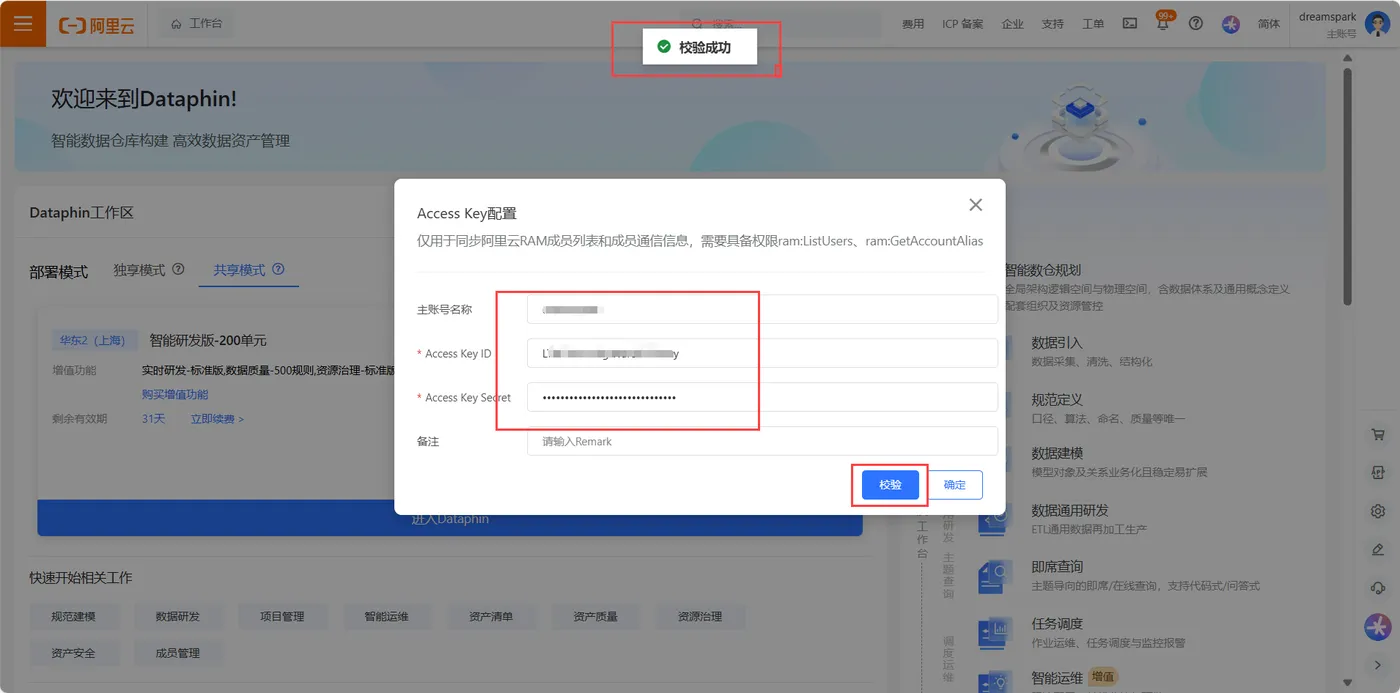This screenshot has width=1400, height=693.
Task: Open the AI assistant icon in top bar
Action: 1231,24
